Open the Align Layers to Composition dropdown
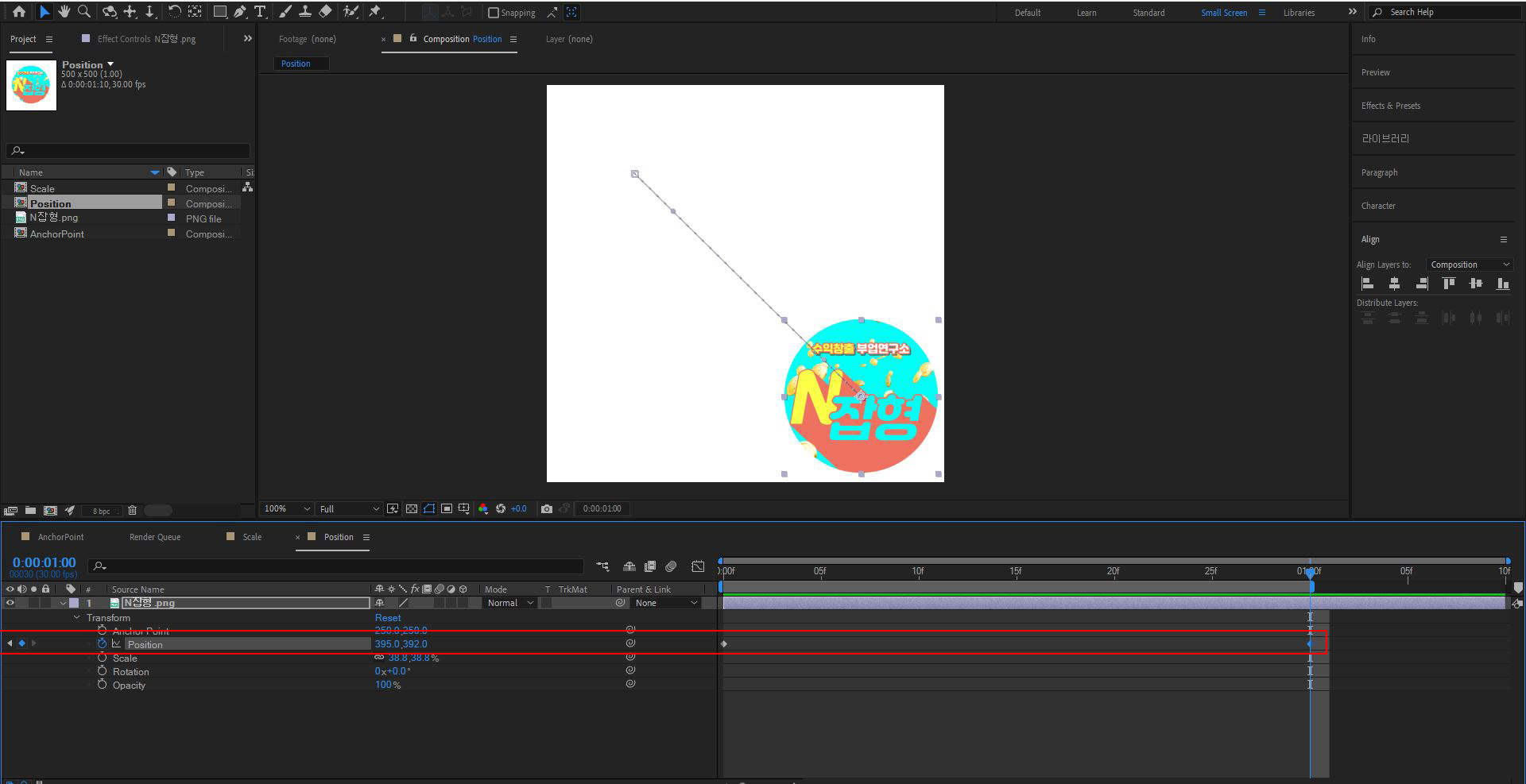Image resolution: width=1526 pixels, height=784 pixels. coord(1469,265)
